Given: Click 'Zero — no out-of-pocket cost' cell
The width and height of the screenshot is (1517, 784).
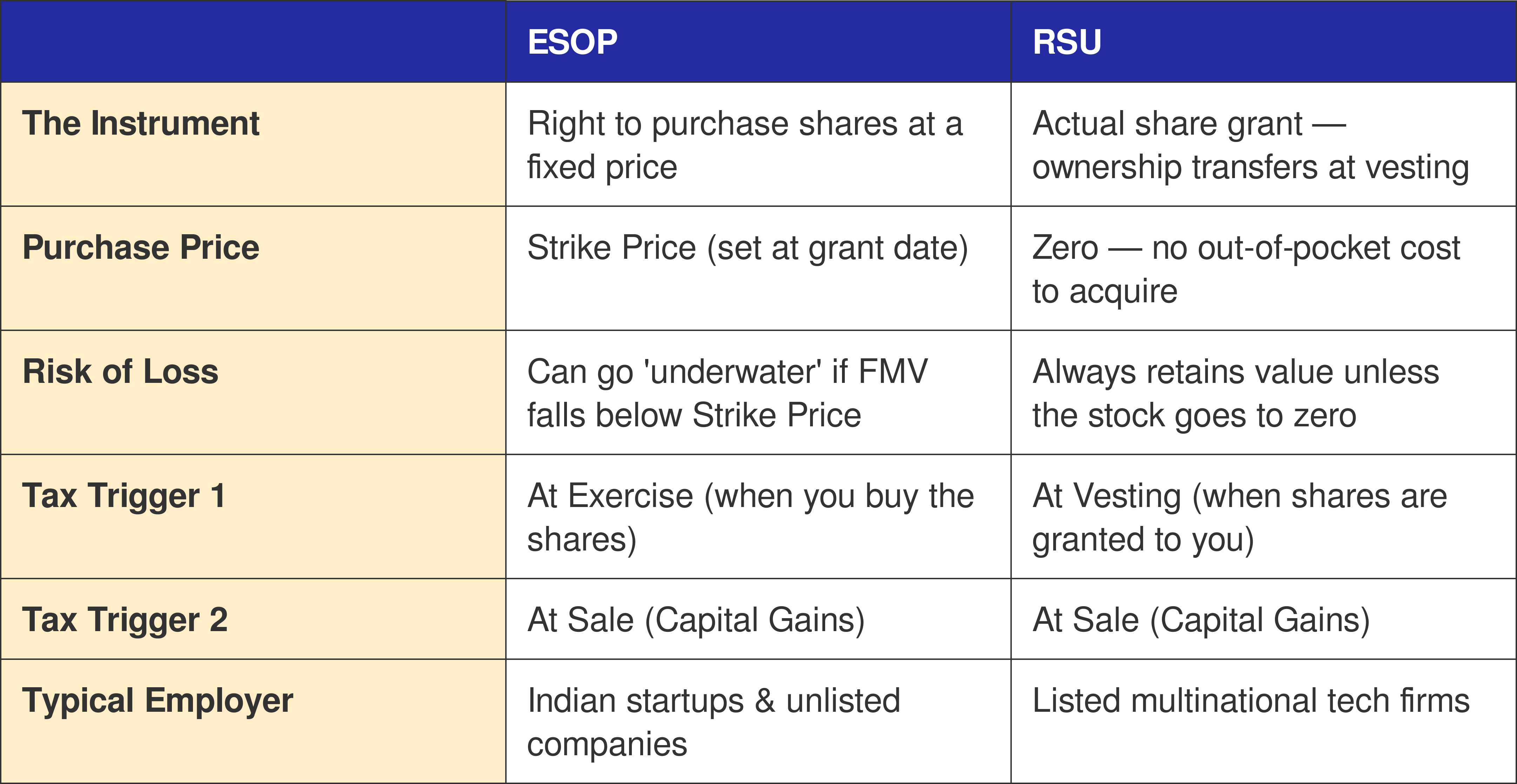Looking at the screenshot, I should 1264,268.
